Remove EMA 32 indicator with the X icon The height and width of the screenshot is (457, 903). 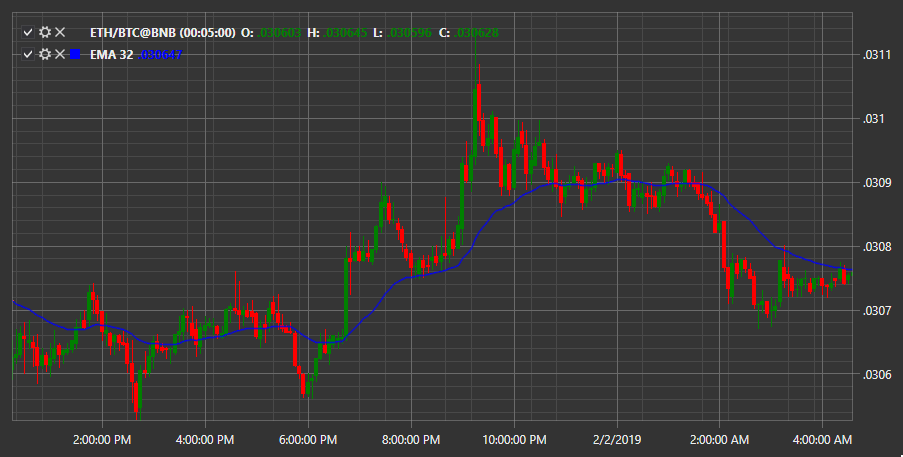[x=60, y=54]
